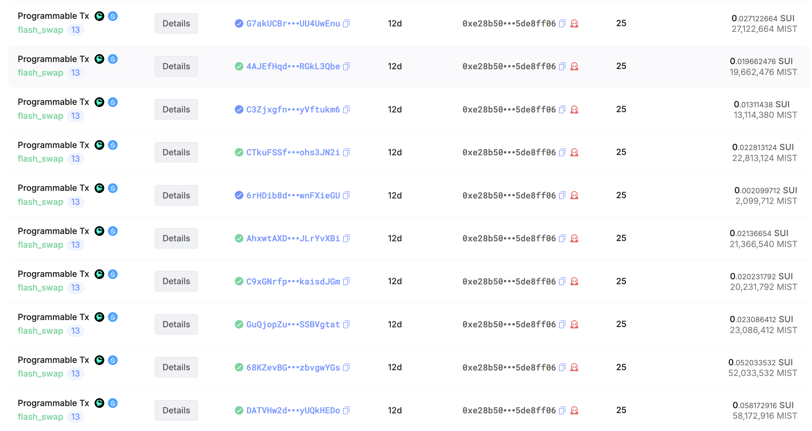Click blue Sui badge in 6rHDib8d row

(113, 188)
